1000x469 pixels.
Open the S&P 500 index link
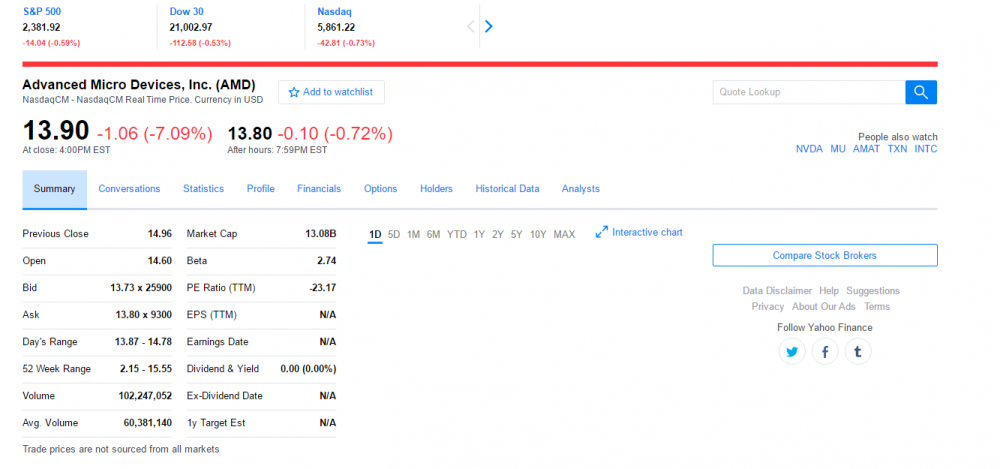pos(42,11)
